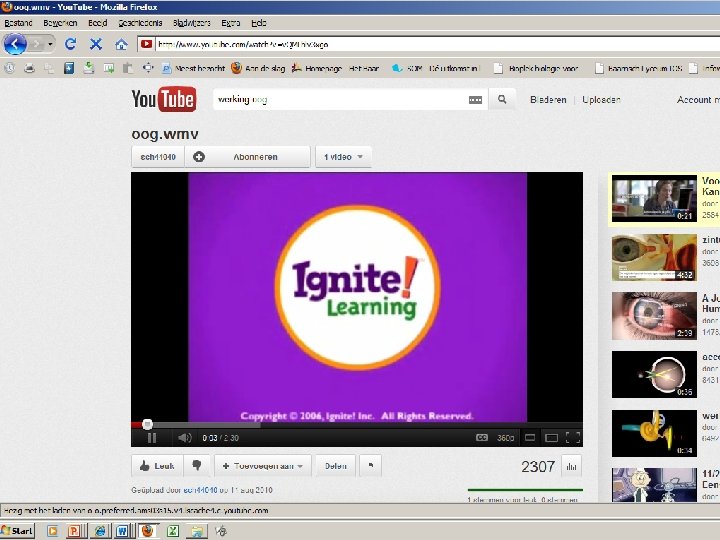
Task: Open the on-screen keyboard icon in search box
Action: [x=475, y=100]
